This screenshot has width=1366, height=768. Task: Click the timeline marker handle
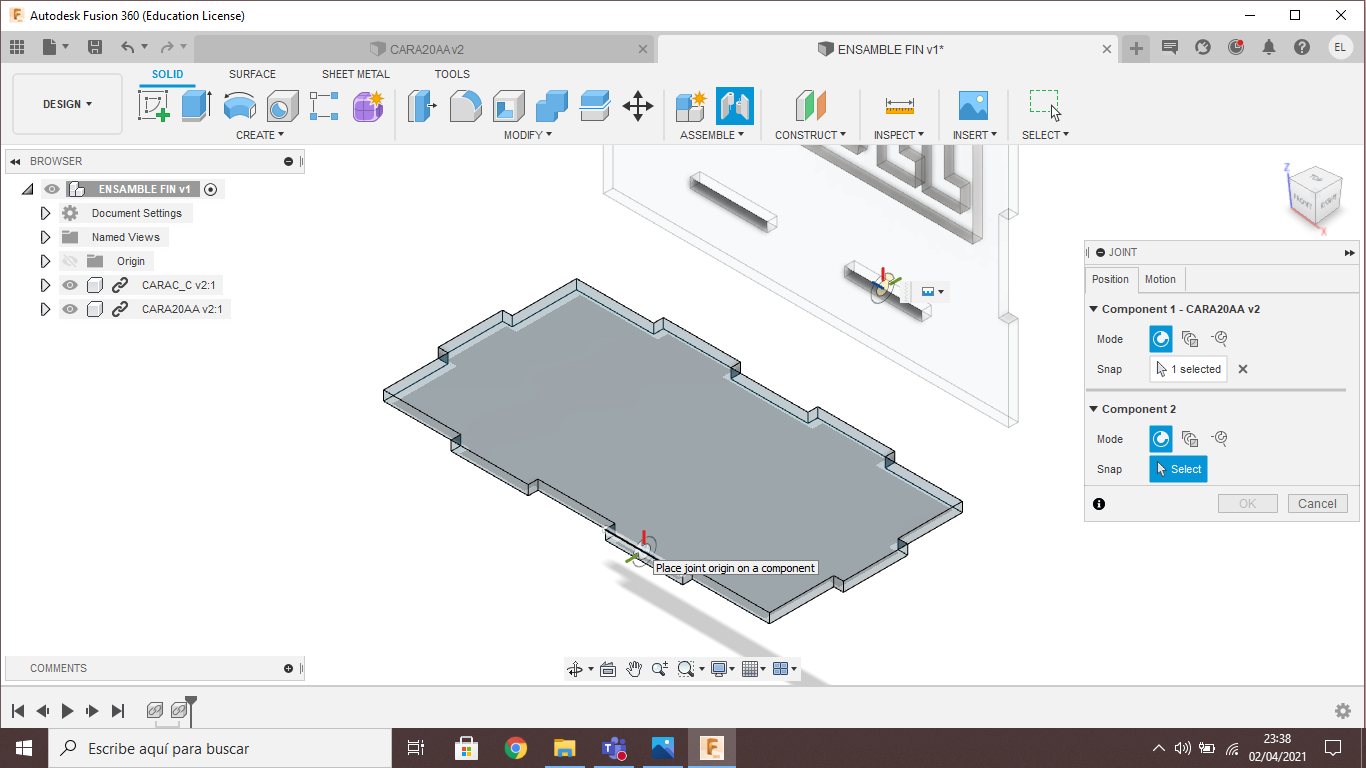pos(191,701)
